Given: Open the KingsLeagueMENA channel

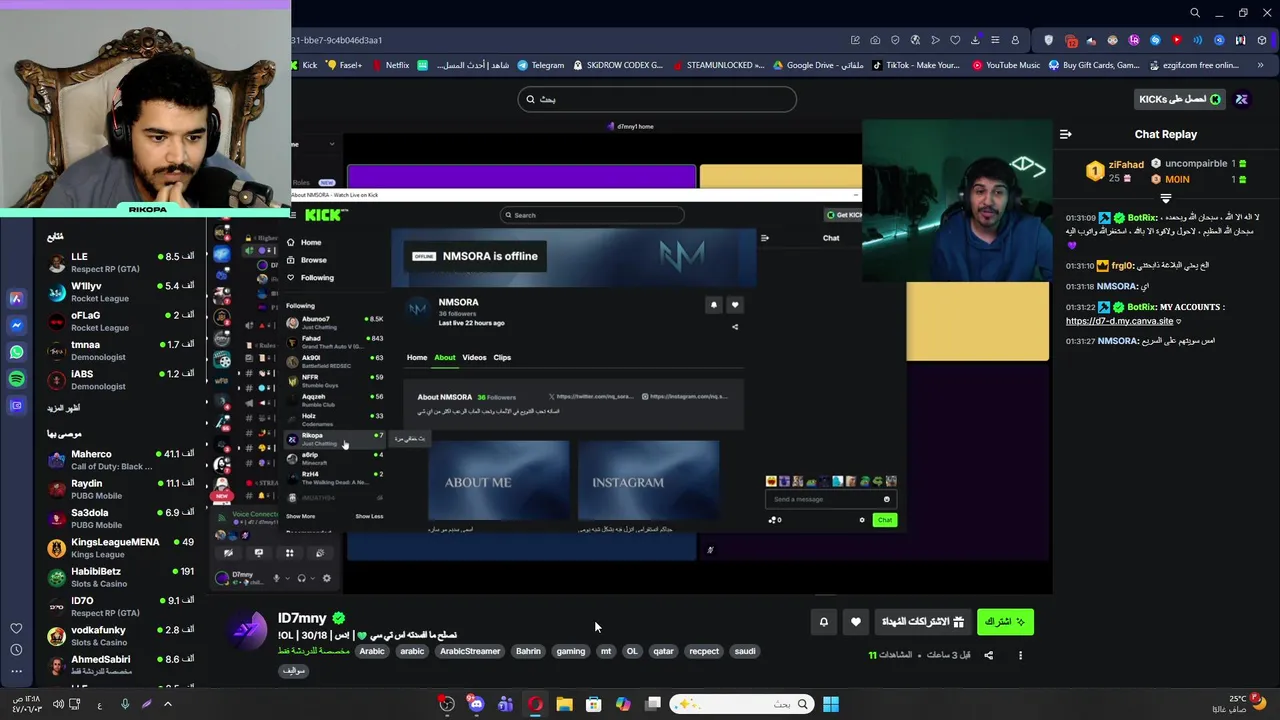Looking at the screenshot, I should (121, 548).
